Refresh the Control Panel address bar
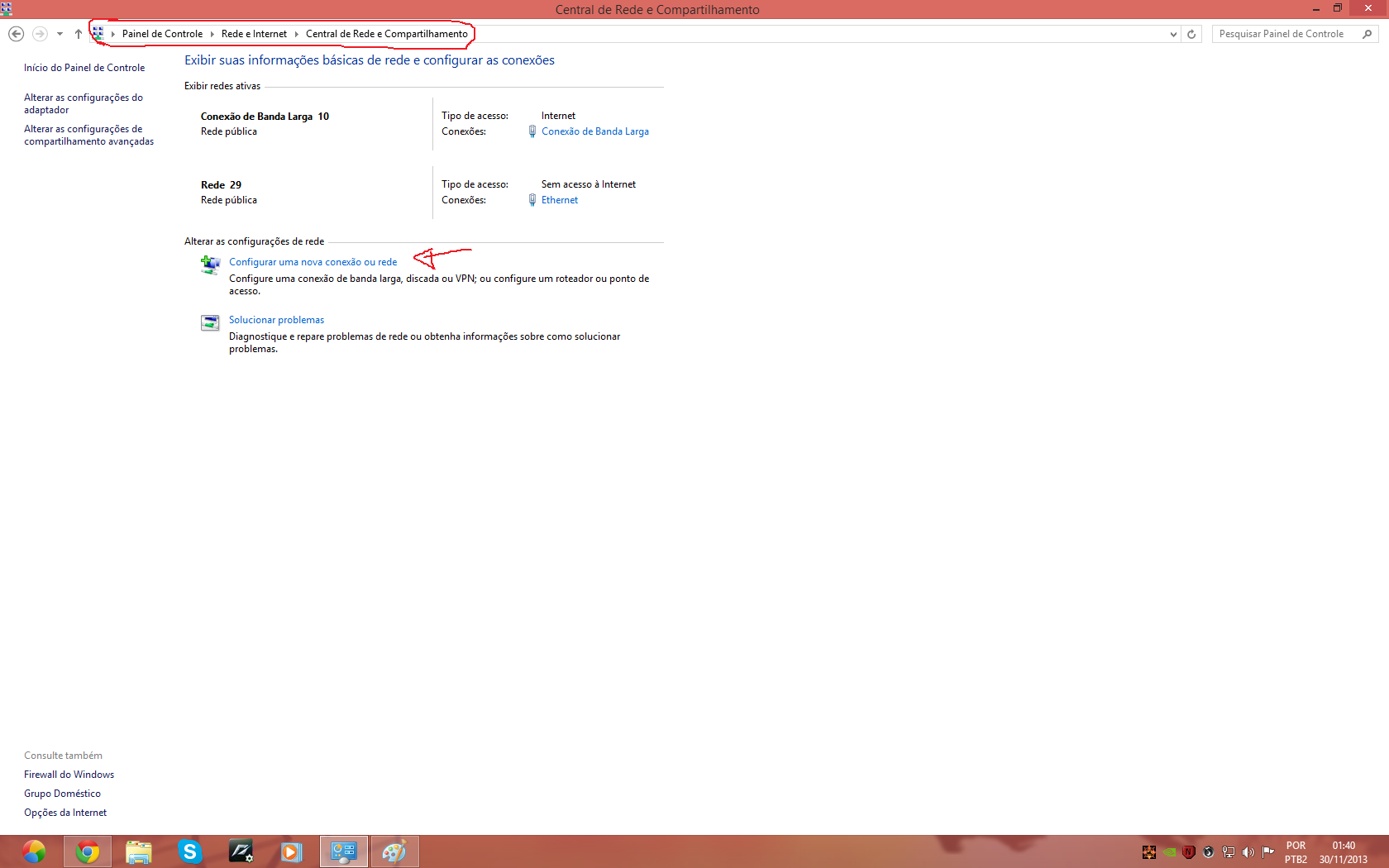 1191,34
